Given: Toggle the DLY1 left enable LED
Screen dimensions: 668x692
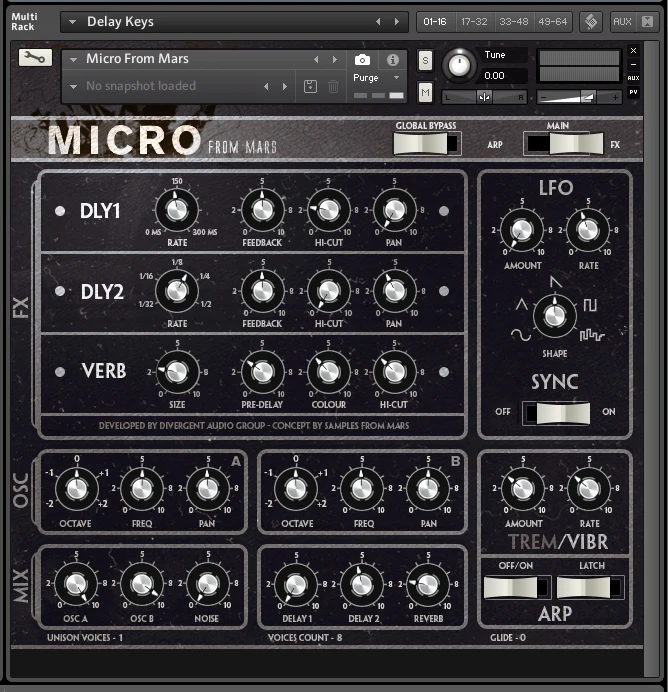Looking at the screenshot, I should tap(60, 211).
